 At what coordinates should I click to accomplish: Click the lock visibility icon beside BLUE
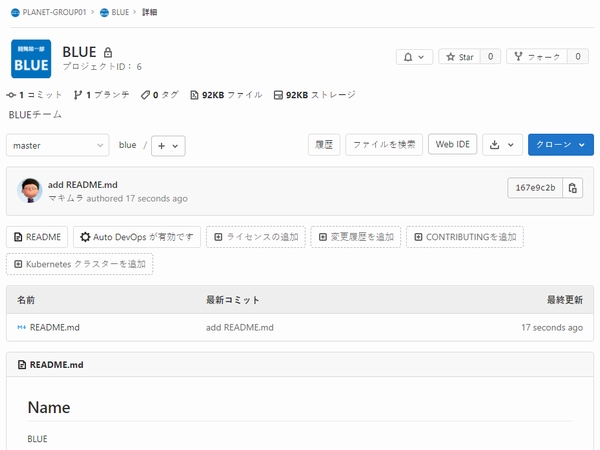click(108, 52)
